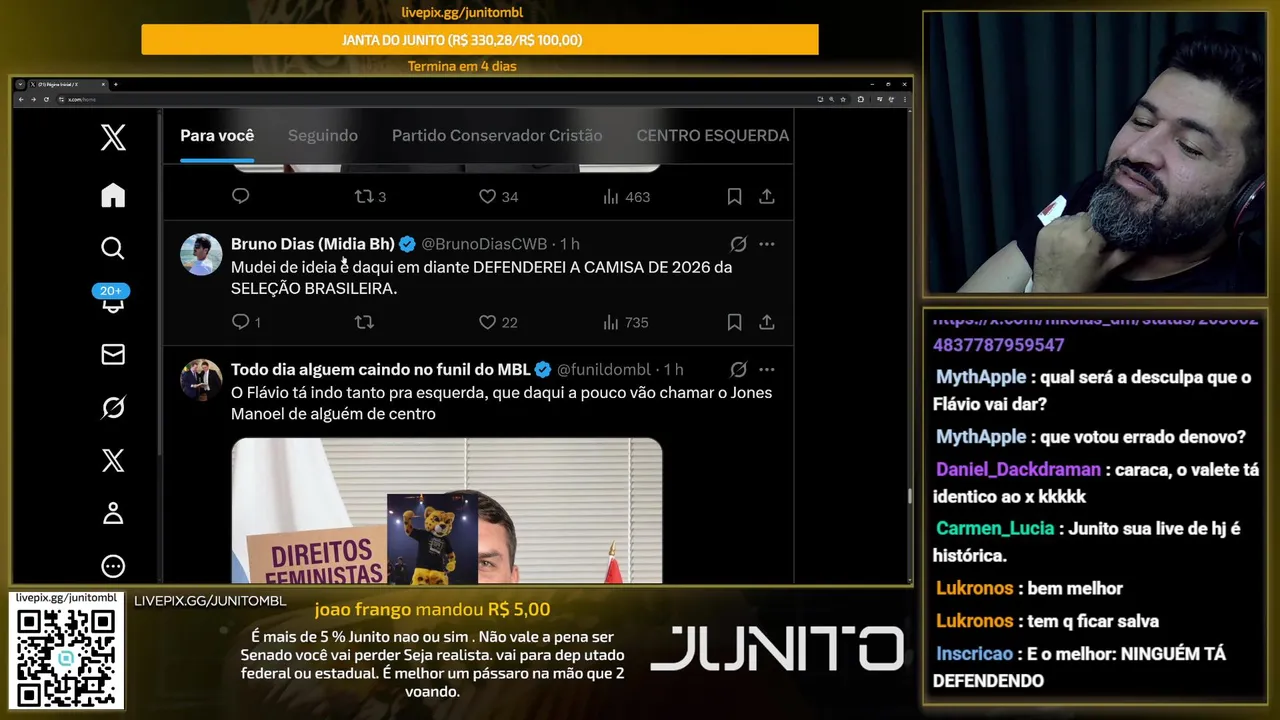Open browser tab list dropdown arrow
The image size is (1280, 720).
click(19, 84)
